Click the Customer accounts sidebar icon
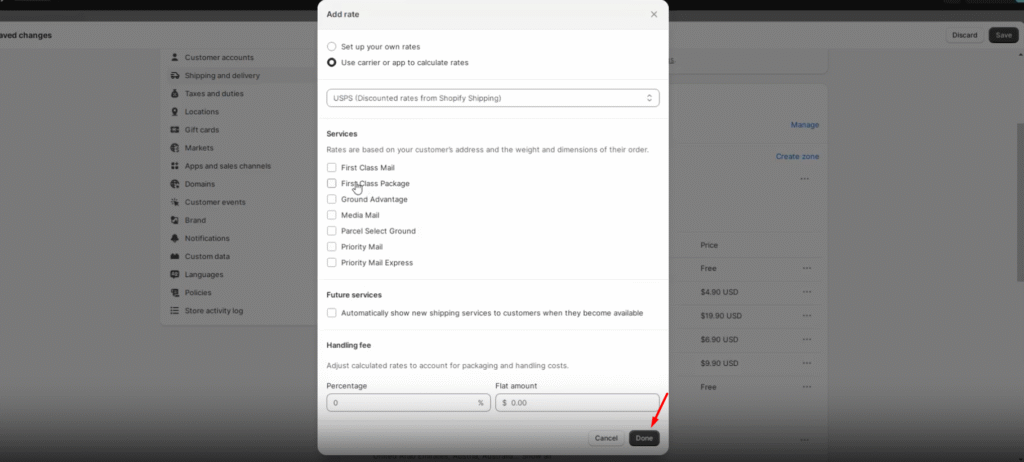1024x462 pixels. [174, 58]
